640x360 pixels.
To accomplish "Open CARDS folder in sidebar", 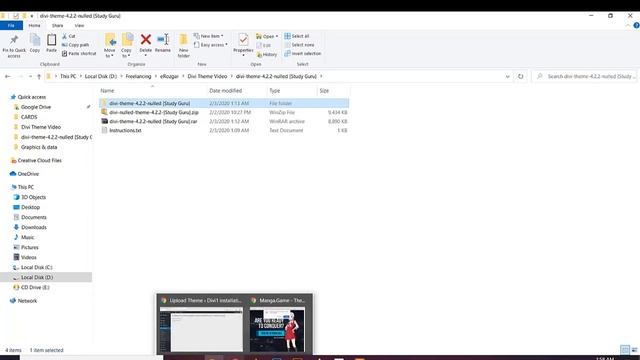I will point(29,117).
